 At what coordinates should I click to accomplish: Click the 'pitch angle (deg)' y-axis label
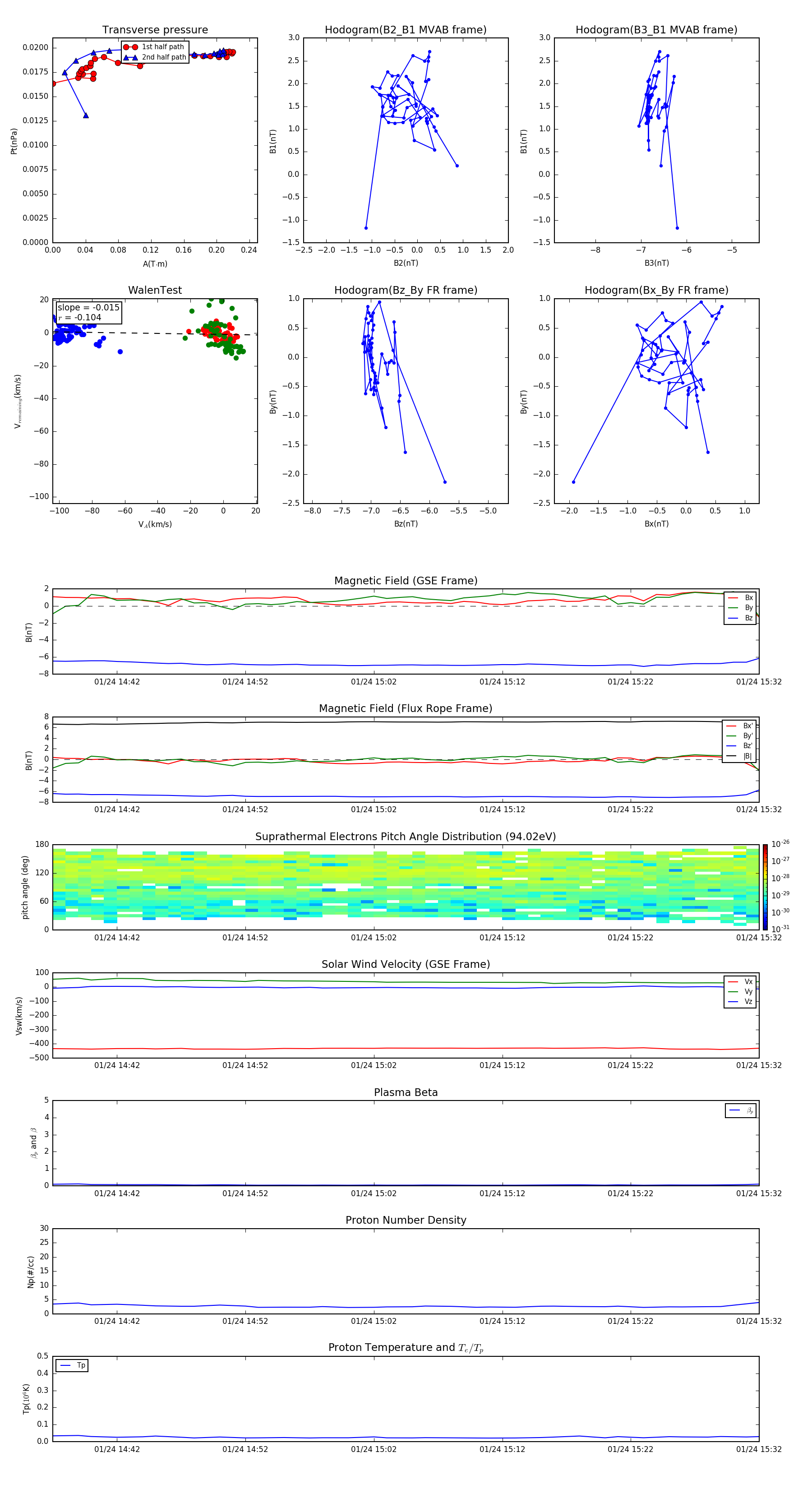(x=25, y=887)
